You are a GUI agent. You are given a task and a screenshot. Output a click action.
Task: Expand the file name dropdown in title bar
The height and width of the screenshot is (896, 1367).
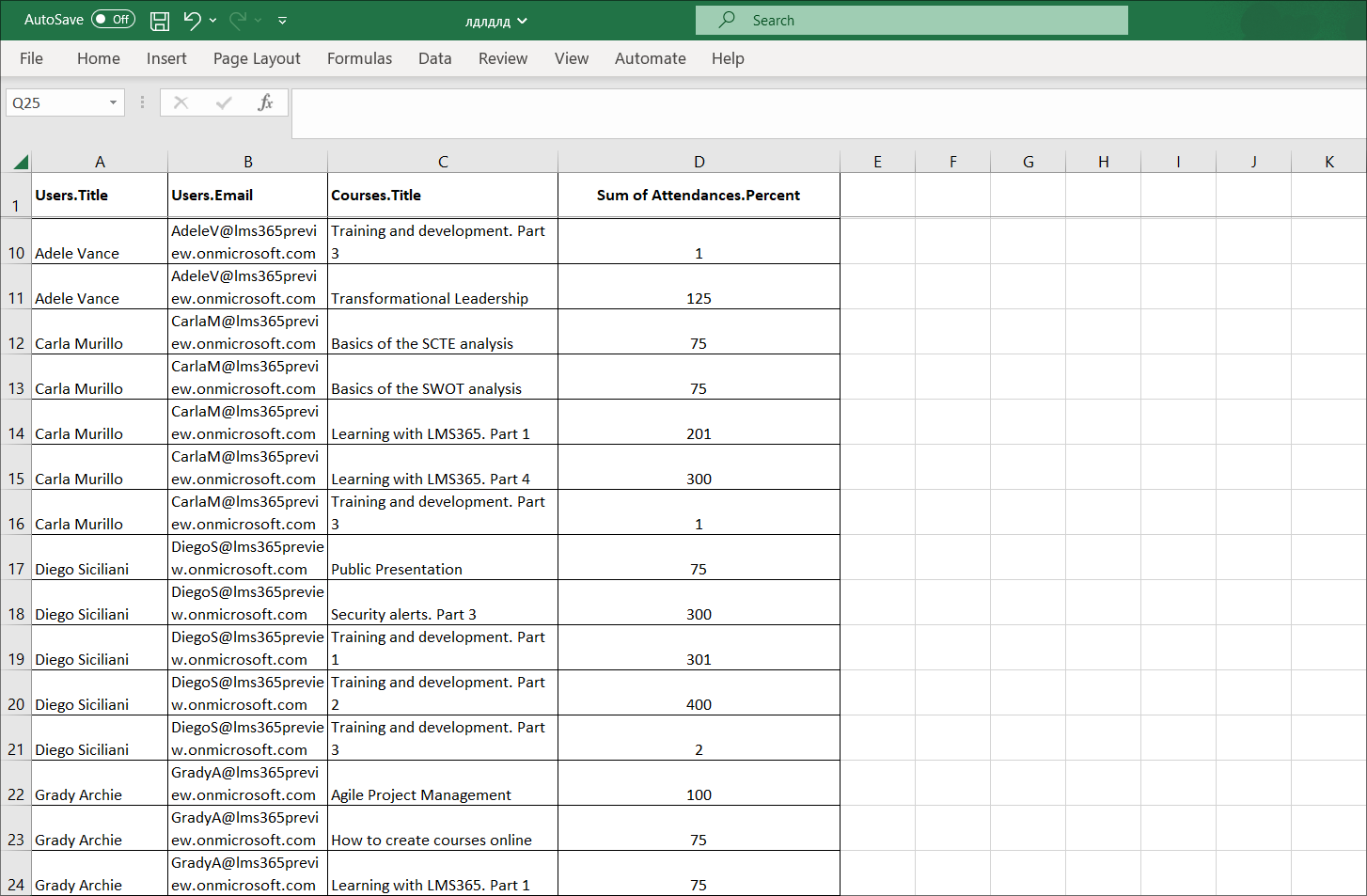[x=523, y=21]
